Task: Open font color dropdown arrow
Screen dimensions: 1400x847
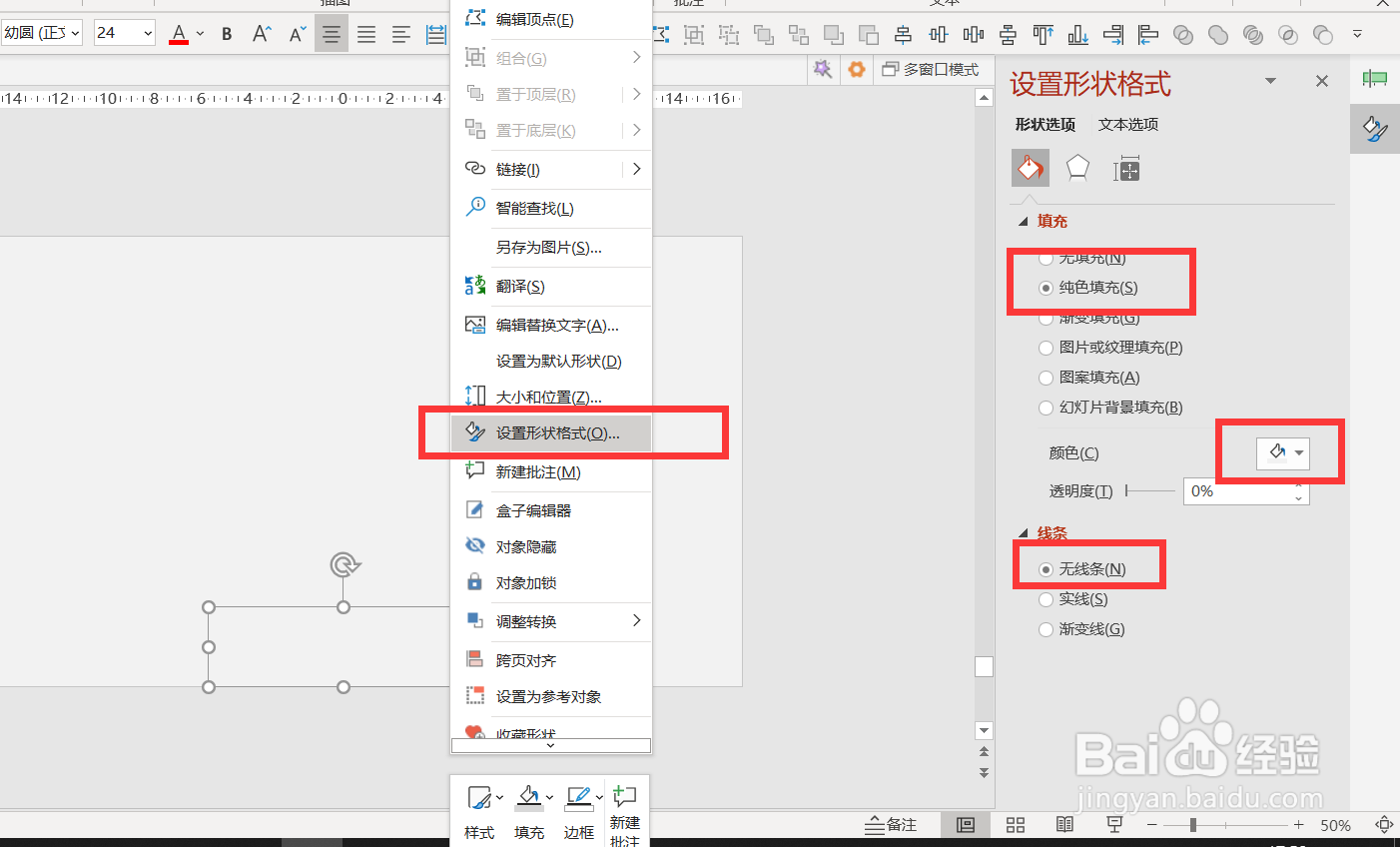Action: point(201,34)
